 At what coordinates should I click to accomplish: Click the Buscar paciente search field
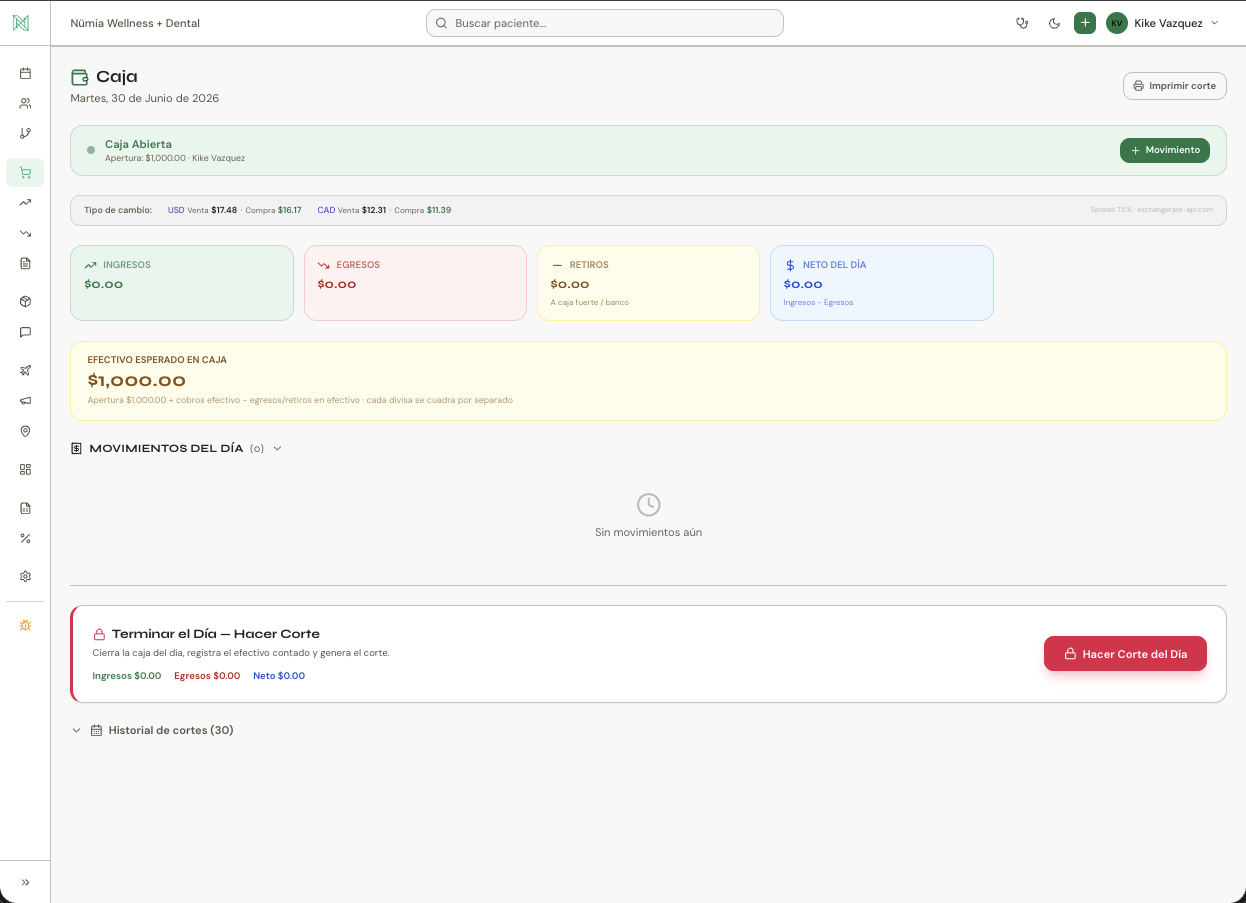605,23
